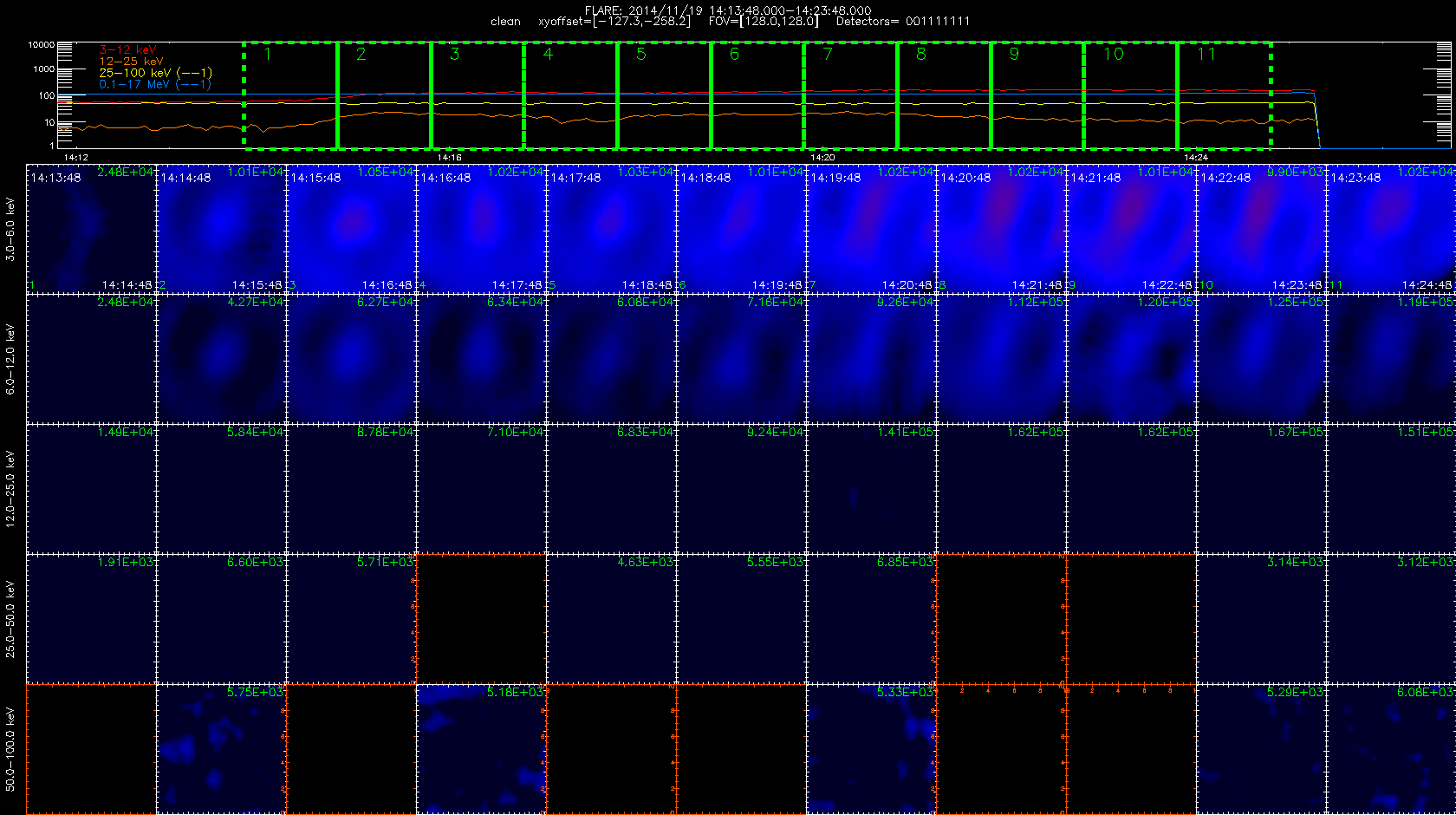This screenshot has height=815, width=1456.
Task: Click the 1.05E+04 counts label
Action: (x=385, y=173)
